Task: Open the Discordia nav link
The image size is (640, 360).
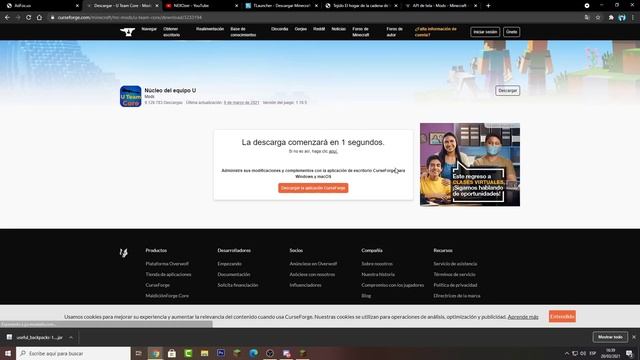Action: (280, 29)
